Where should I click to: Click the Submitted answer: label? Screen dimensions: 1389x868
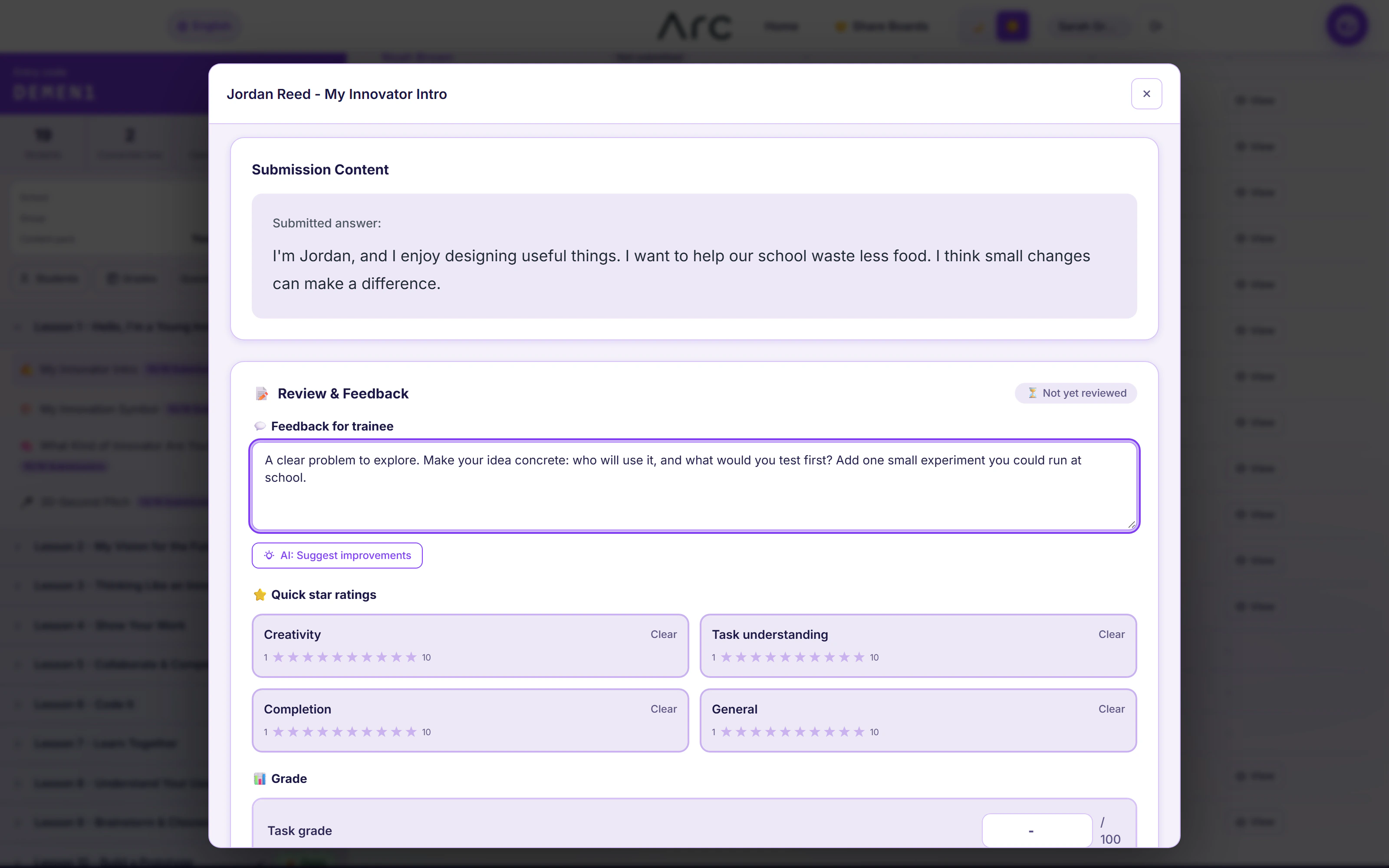tap(326, 224)
